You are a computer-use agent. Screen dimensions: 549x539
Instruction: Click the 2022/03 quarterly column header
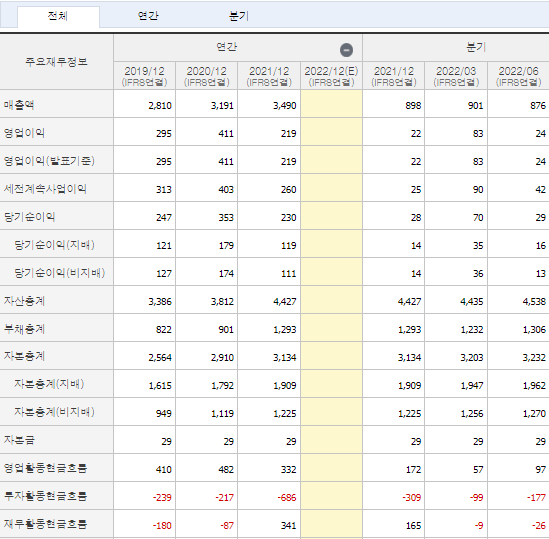tap(456, 76)
